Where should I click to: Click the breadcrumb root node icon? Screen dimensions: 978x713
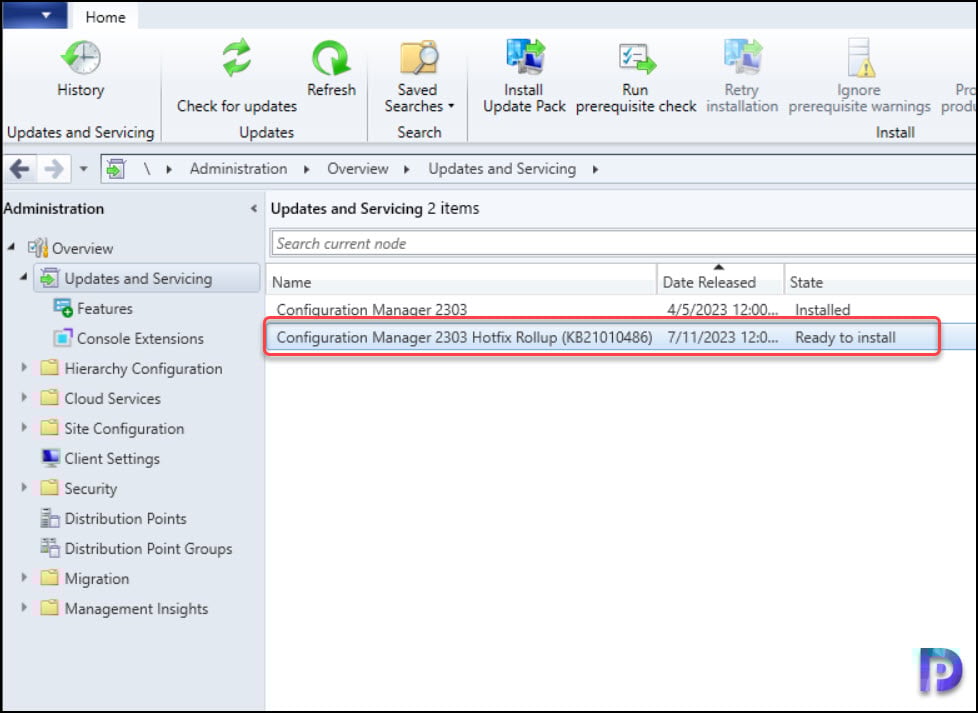[x=116, y=169]
